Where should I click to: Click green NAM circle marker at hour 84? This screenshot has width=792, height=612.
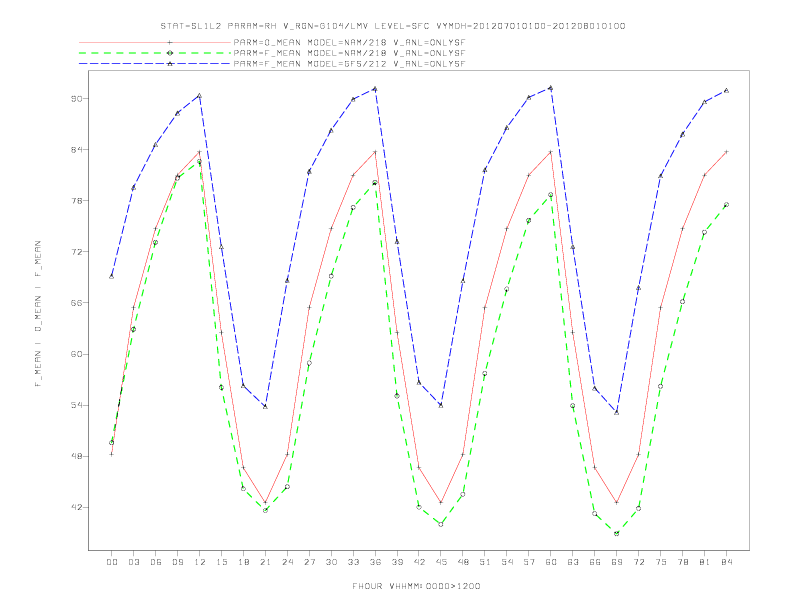[x=726, y=205]
